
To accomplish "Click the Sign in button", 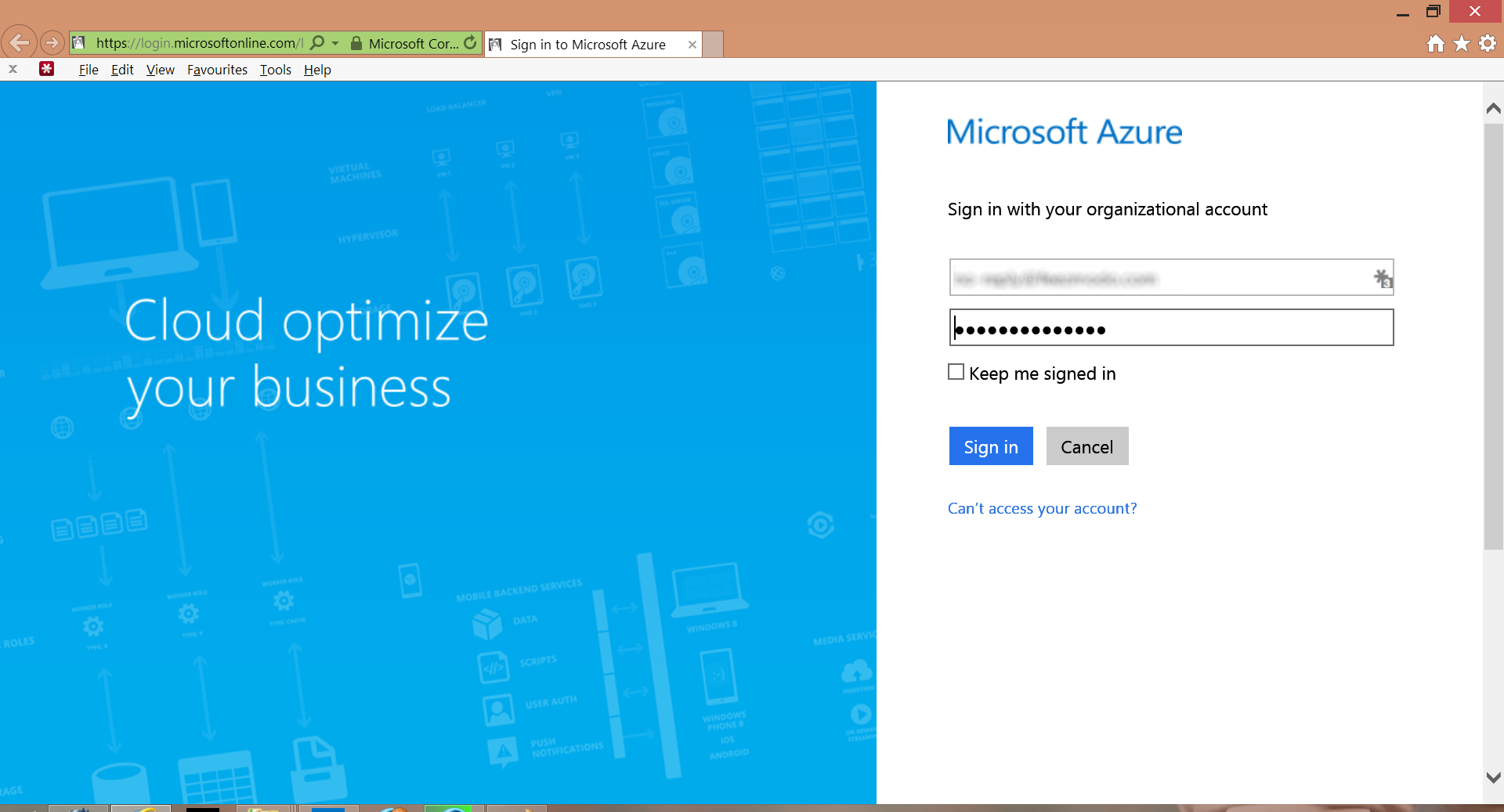I will (991, 446).
